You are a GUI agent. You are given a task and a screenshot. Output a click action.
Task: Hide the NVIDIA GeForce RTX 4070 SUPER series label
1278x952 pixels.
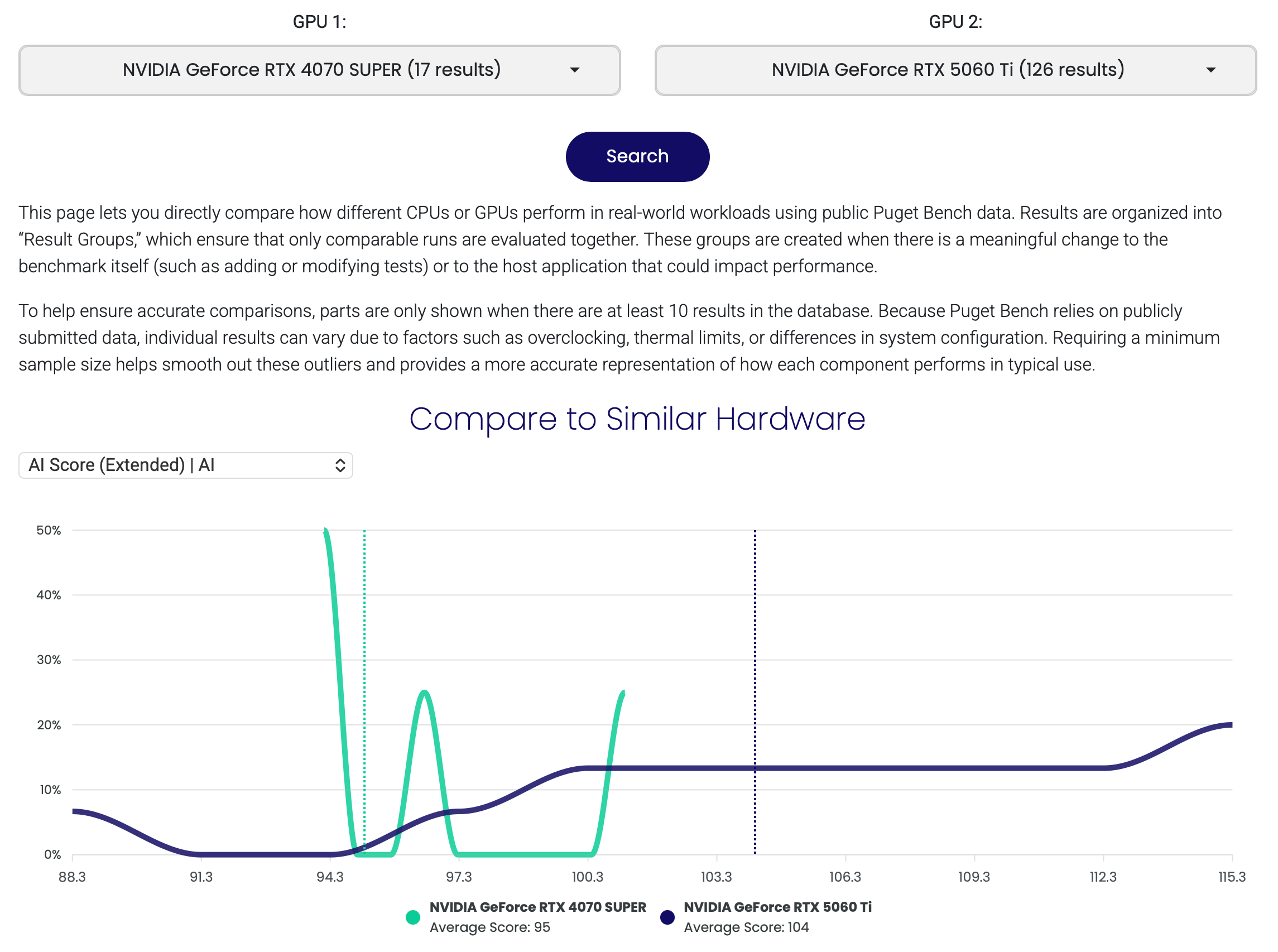coord(538,907)
